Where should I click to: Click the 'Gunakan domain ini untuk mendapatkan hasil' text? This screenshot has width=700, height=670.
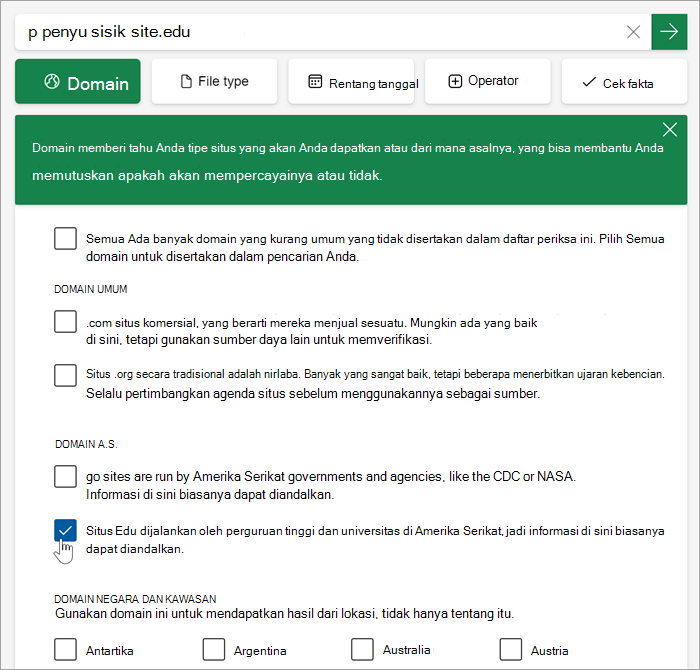(x=284, y=614)
